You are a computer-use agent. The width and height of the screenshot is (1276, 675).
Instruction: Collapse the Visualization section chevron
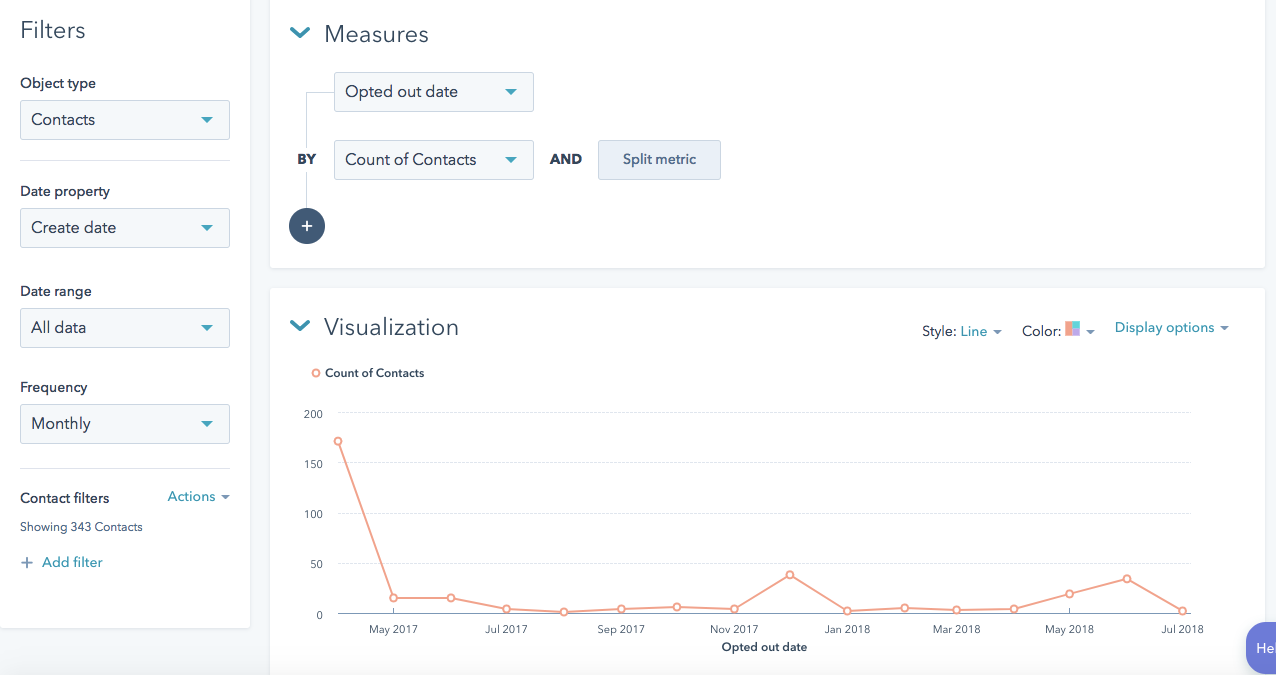(299, 326)
